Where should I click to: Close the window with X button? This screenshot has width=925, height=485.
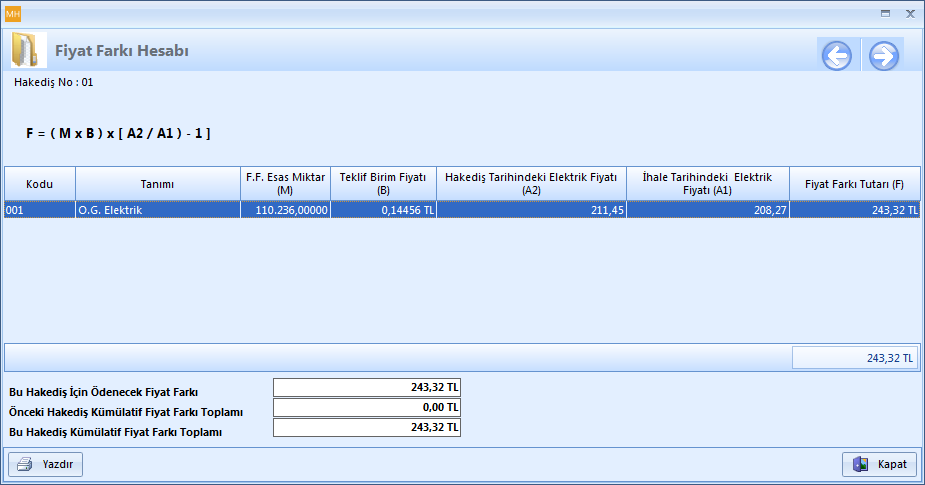click(x=910, y=13)
